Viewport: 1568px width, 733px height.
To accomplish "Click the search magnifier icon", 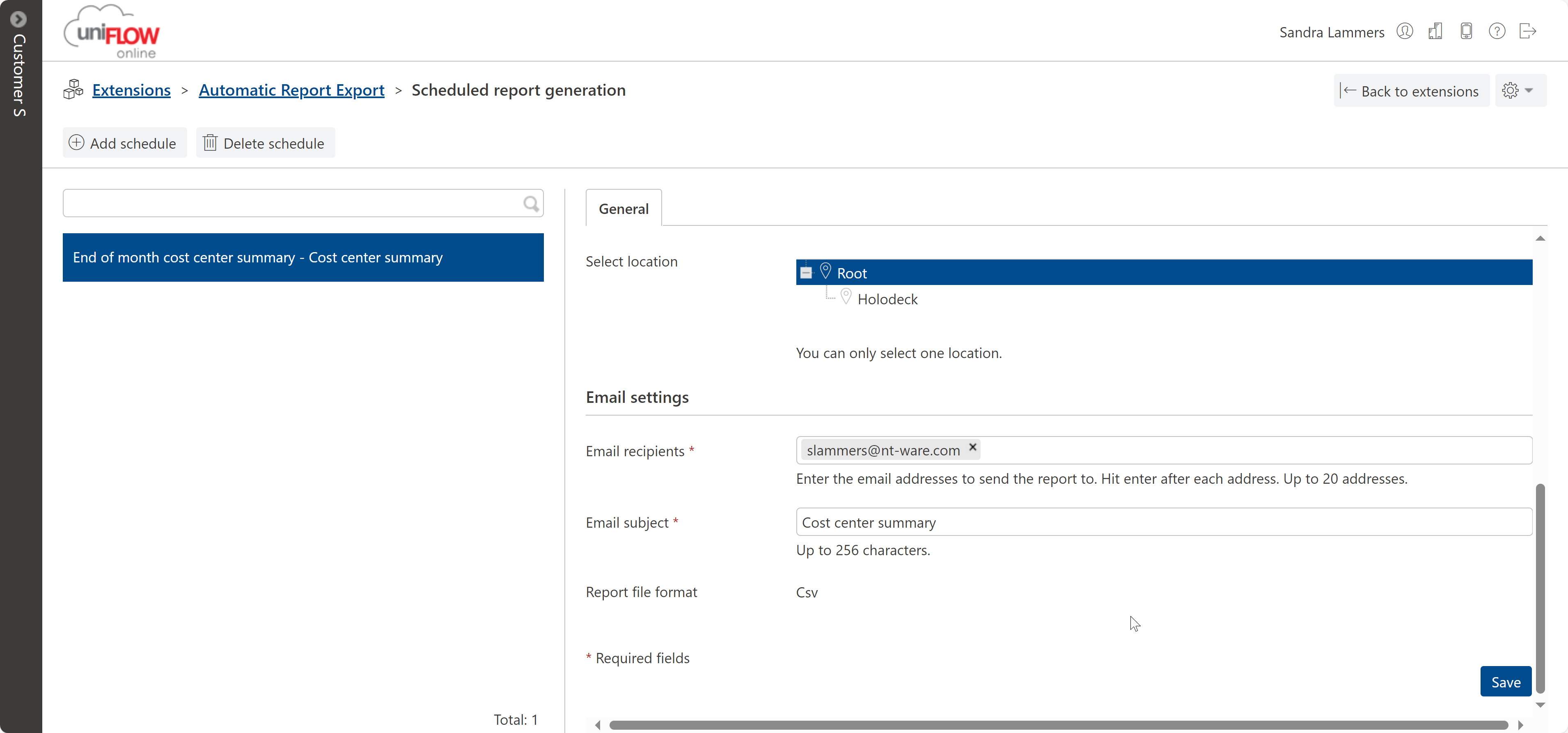I will (x=531, y=203).
